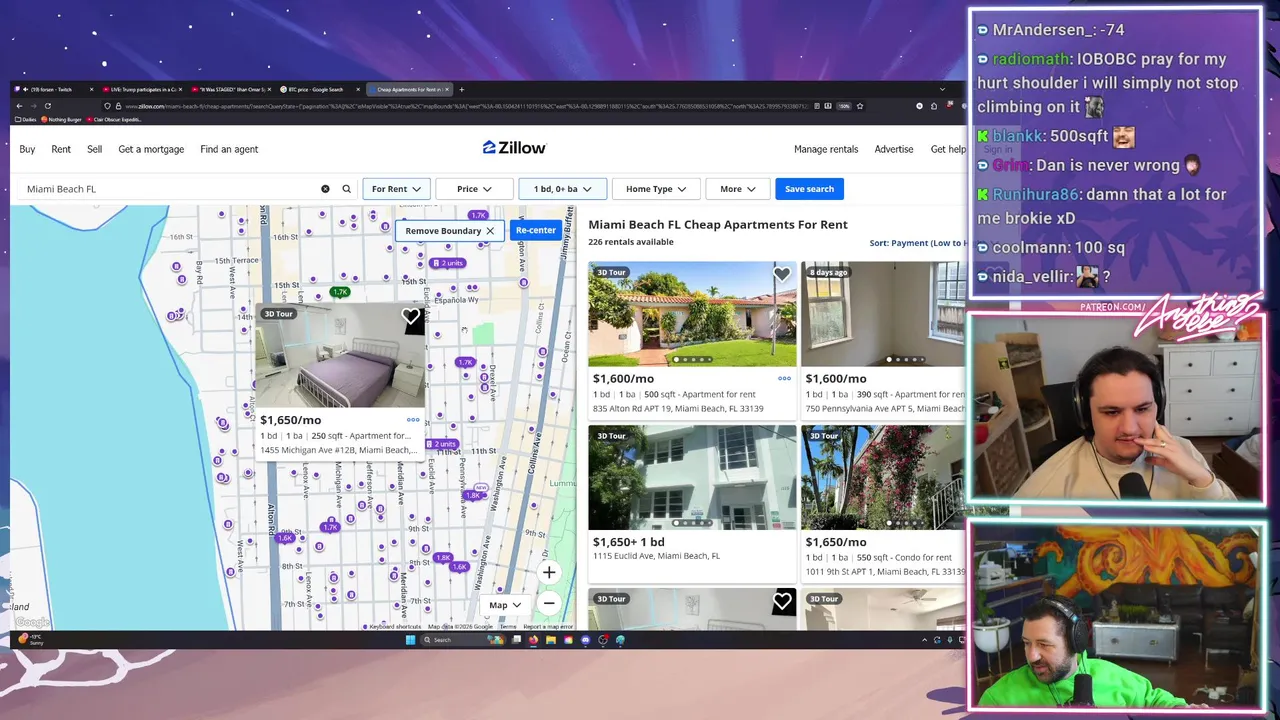Click Report a map error link
Screen dimensions: 1280x720
[x=548, y=627]
